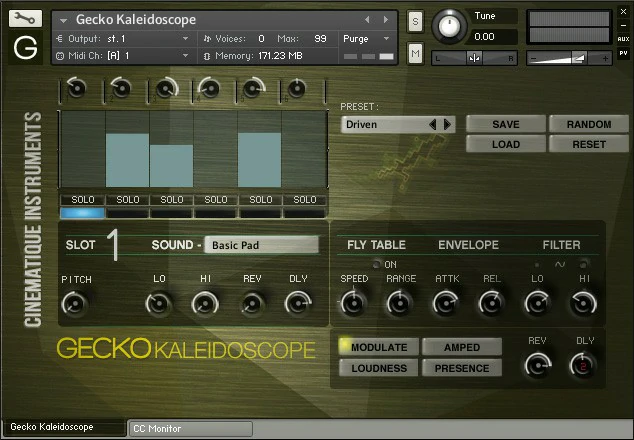Adjust the slot 2 volume knob
This screenshot has width=634, height=440.
120,88
